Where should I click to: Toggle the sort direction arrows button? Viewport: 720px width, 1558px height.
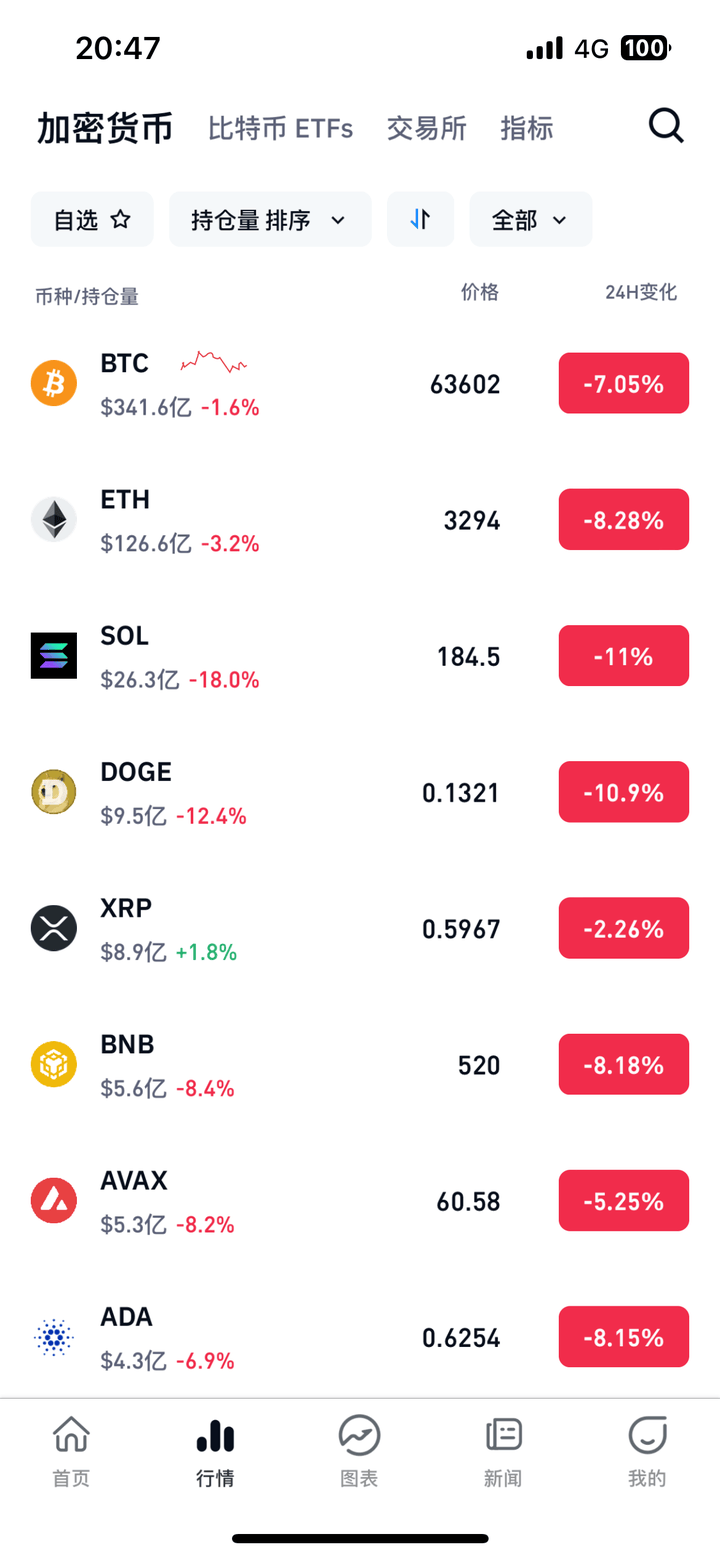(x=420, y=219)
